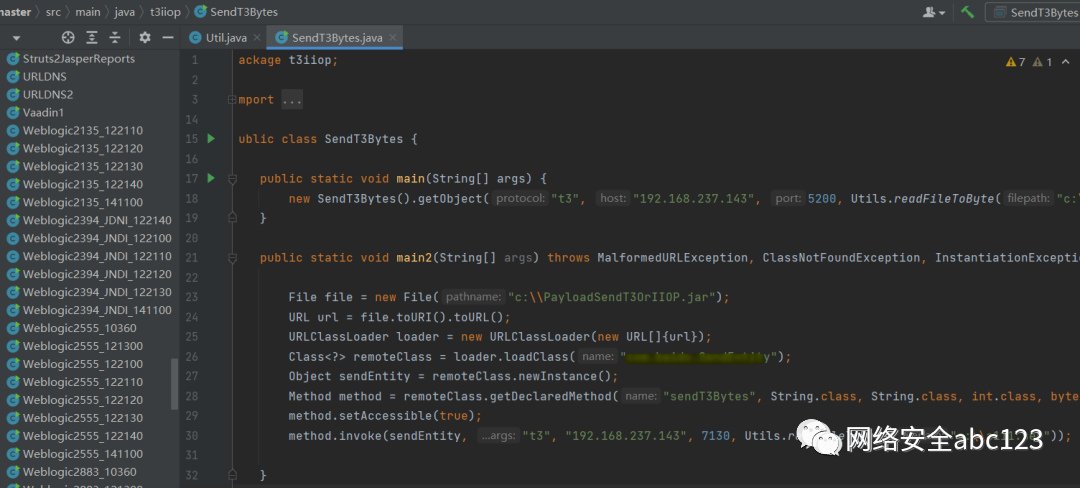Click the weak warning indicator showing 1

pyautogui.click(x=1043, y=62)
